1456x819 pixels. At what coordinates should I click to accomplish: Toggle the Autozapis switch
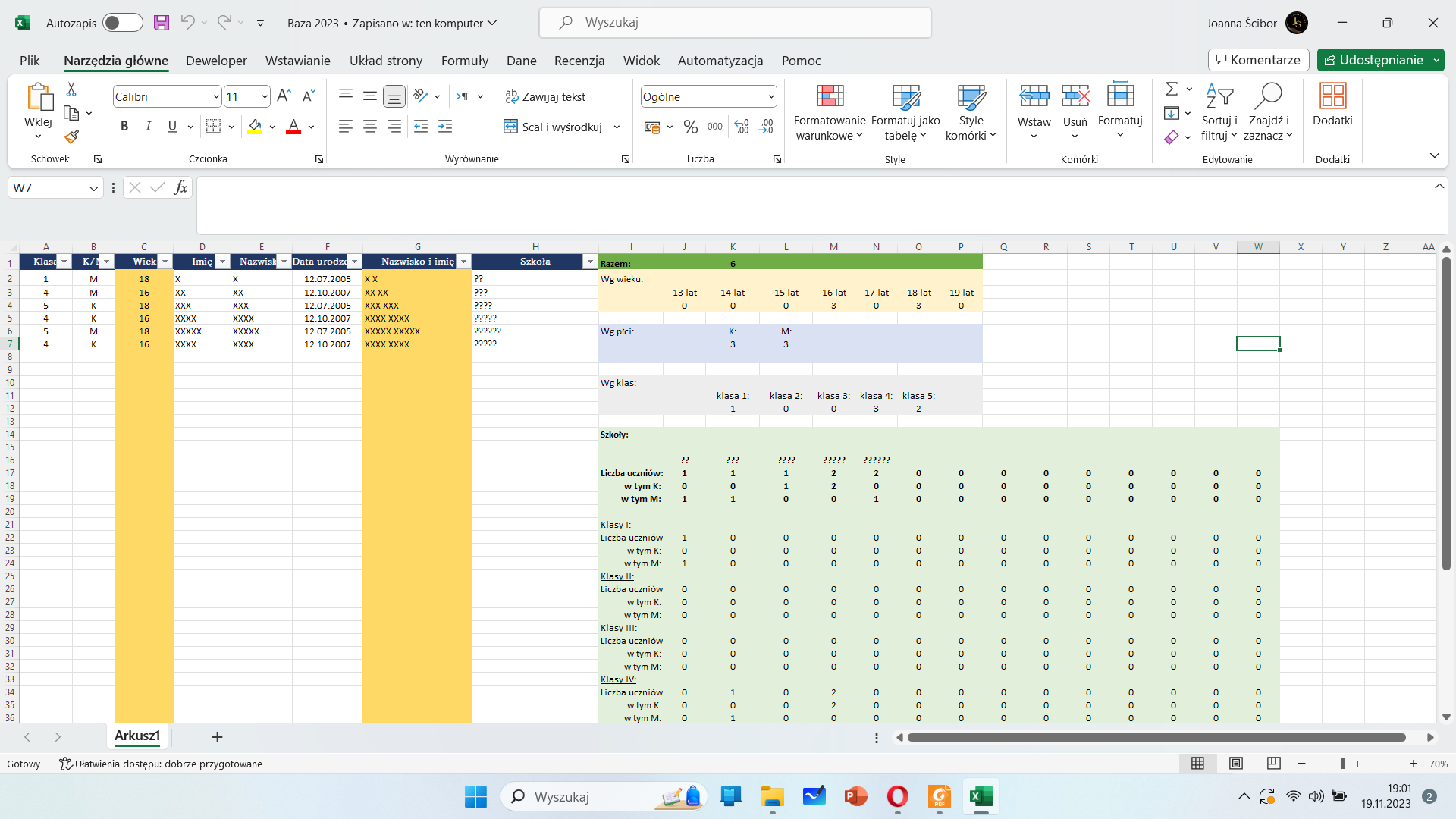(x=122, y=23)
